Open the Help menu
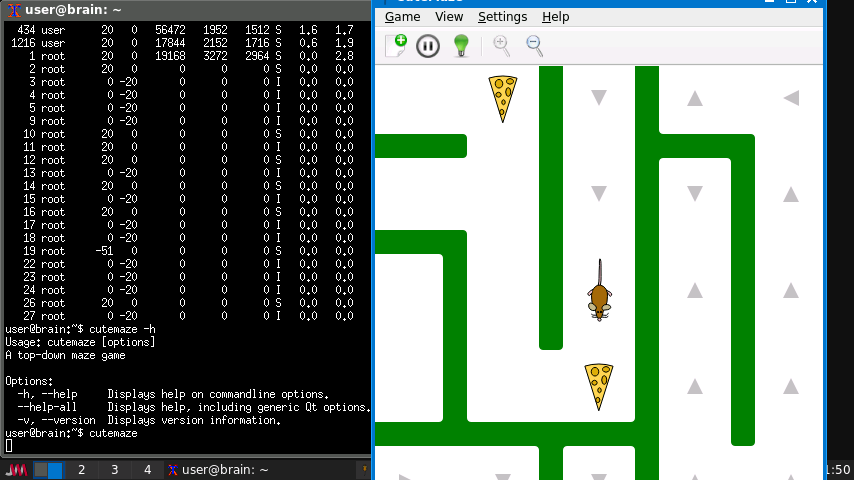 (x=555, y=17)
